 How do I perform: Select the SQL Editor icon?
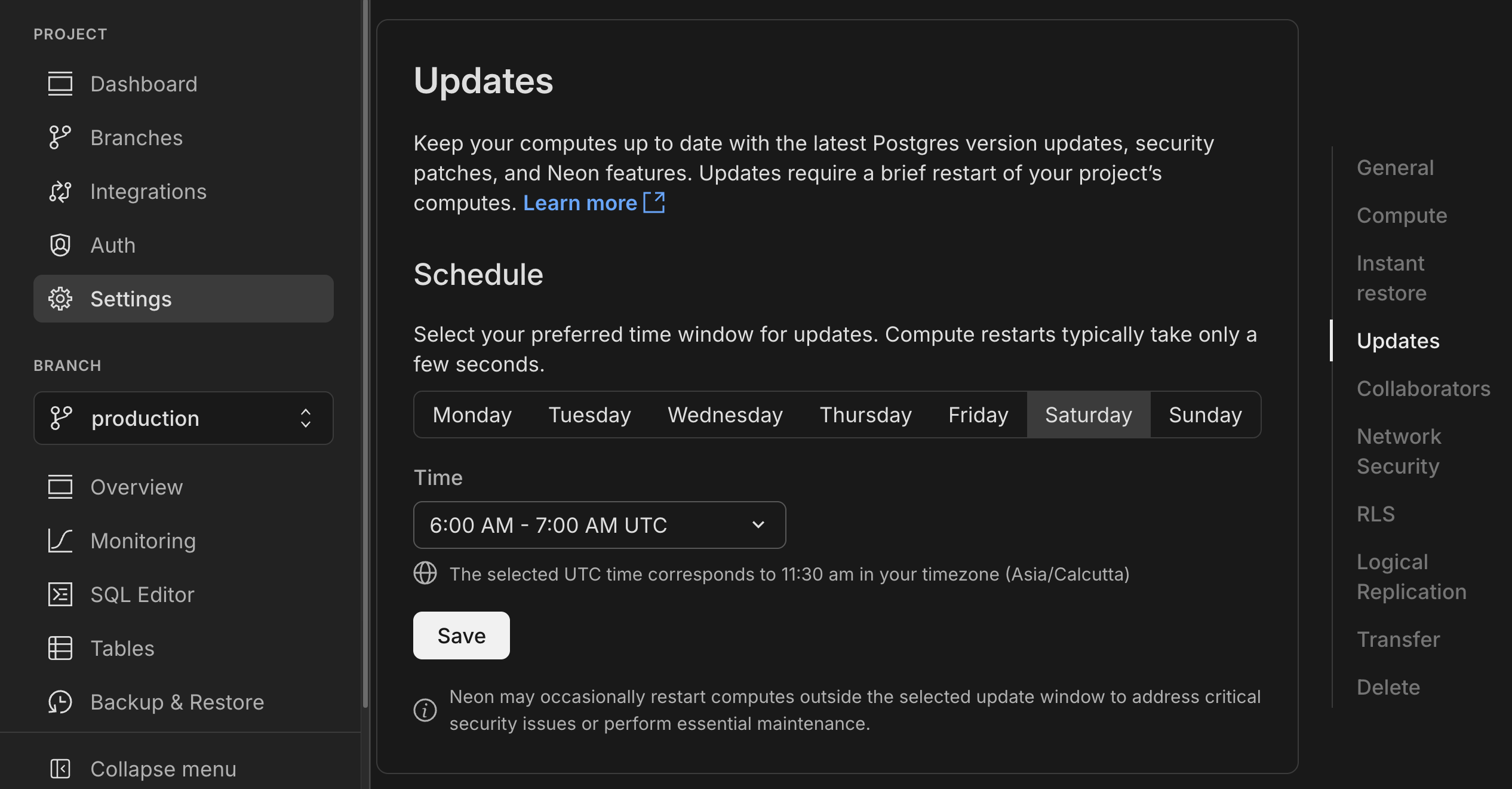tap(60, 594)
